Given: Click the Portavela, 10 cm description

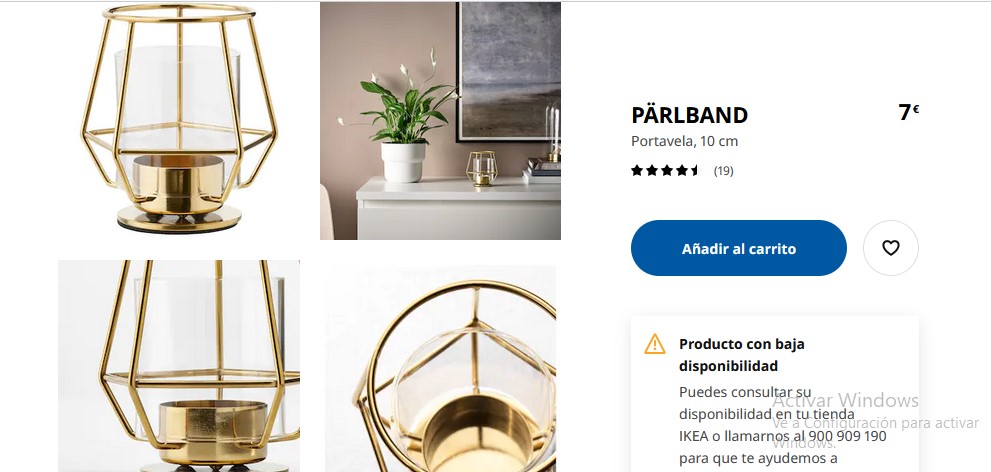Looking at the screenshot, I should (x=684, y=141).
